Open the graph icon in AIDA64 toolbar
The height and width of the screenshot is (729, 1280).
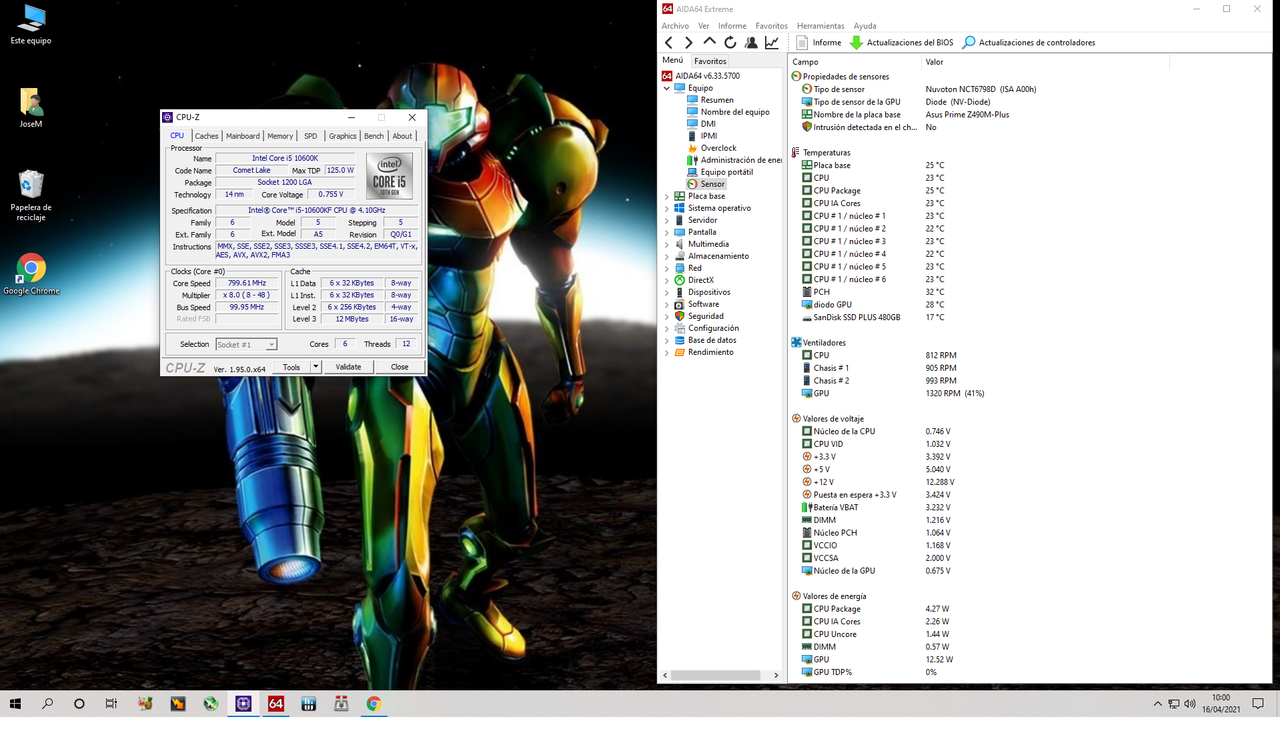coord(772,43)
